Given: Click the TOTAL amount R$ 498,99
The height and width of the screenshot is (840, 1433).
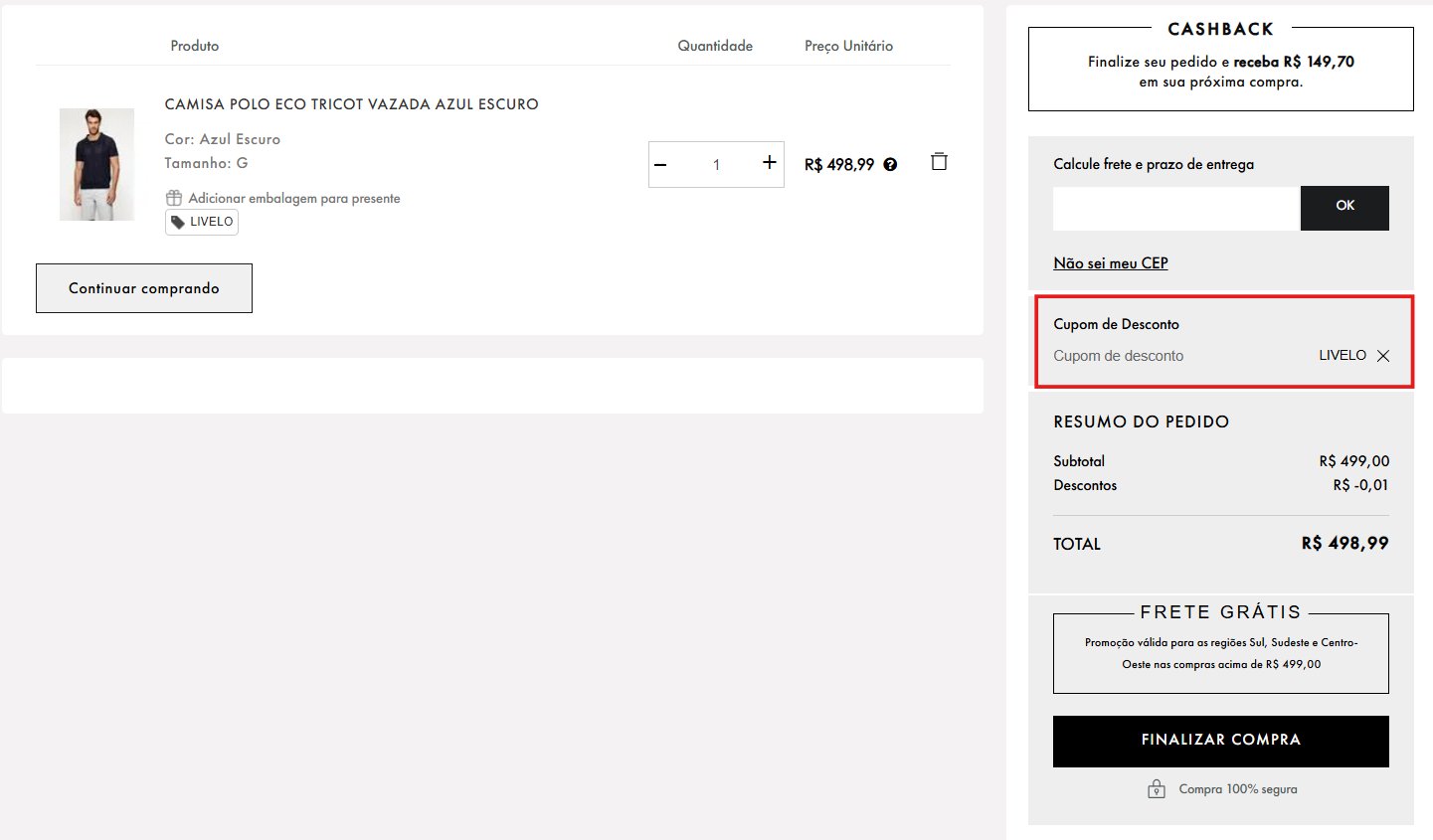Looking at the screenshot, I should [1344, 543].
